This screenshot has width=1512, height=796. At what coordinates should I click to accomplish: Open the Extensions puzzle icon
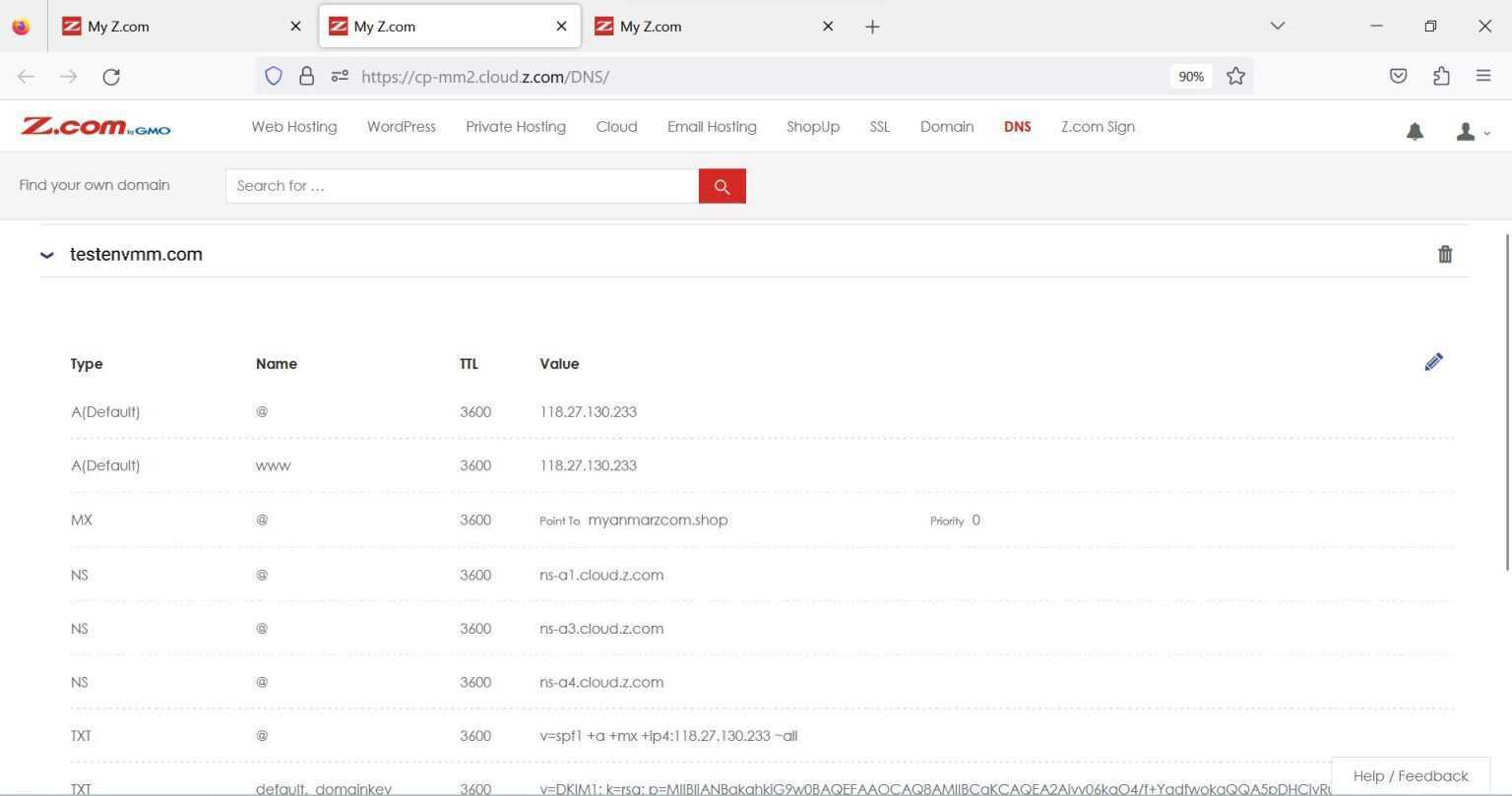point(1441,76)
